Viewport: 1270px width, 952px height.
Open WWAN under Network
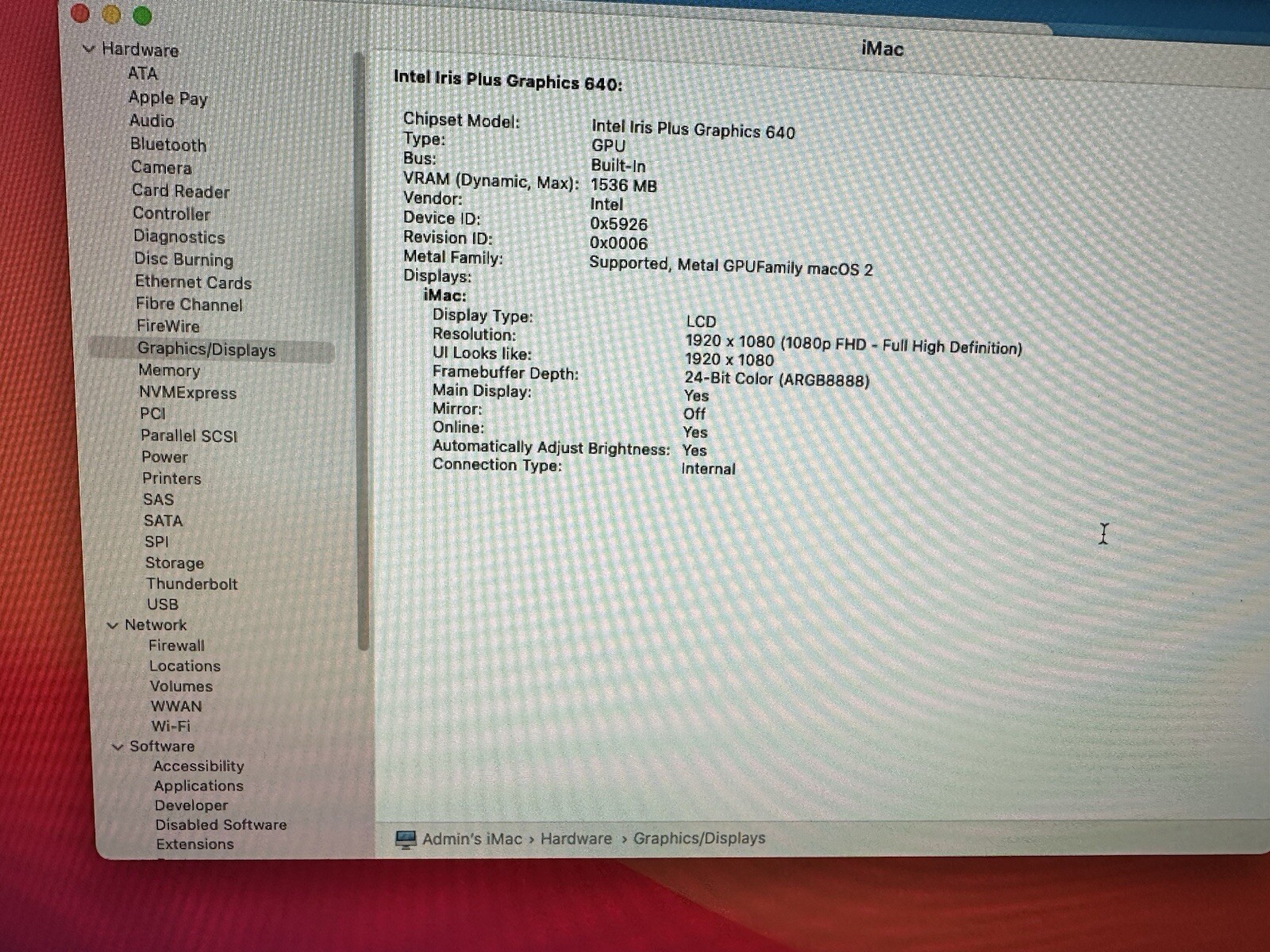176,706
